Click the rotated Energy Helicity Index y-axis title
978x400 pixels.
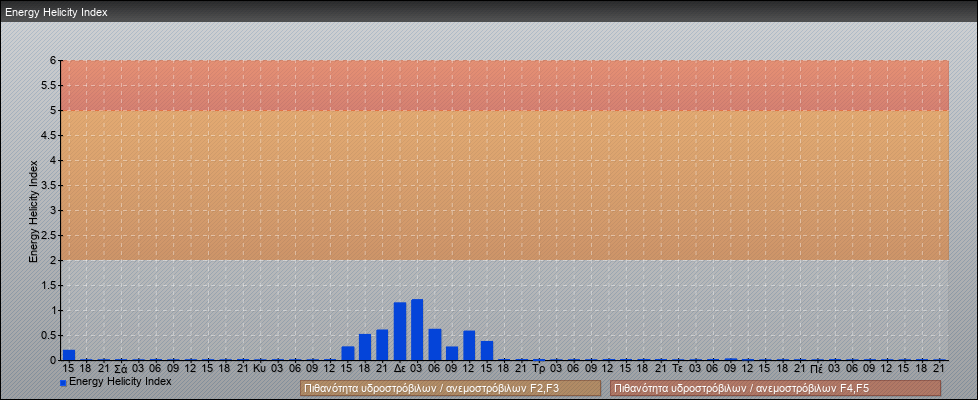tap(33, 210)
